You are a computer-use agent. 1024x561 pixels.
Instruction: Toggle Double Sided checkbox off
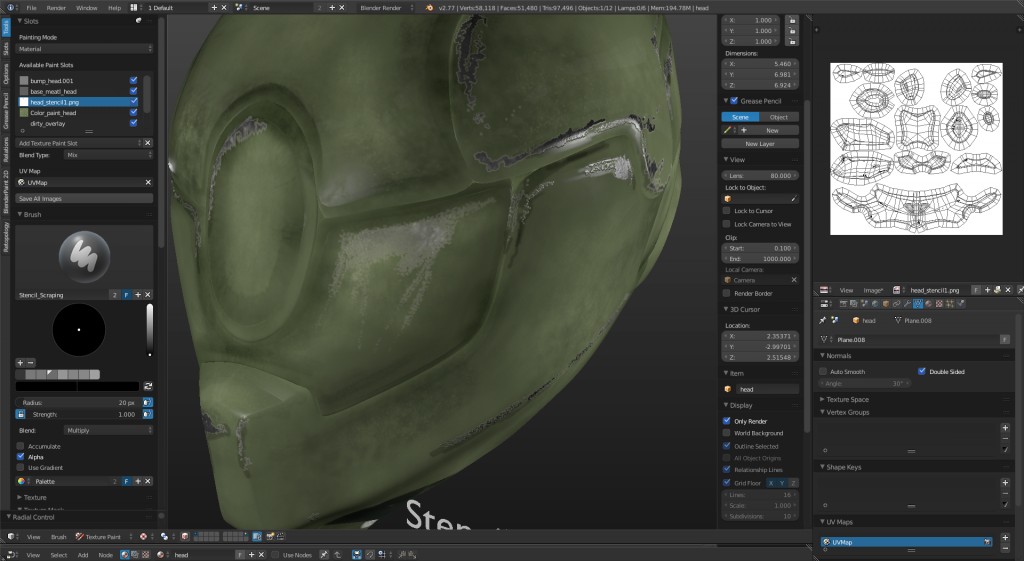922,371
